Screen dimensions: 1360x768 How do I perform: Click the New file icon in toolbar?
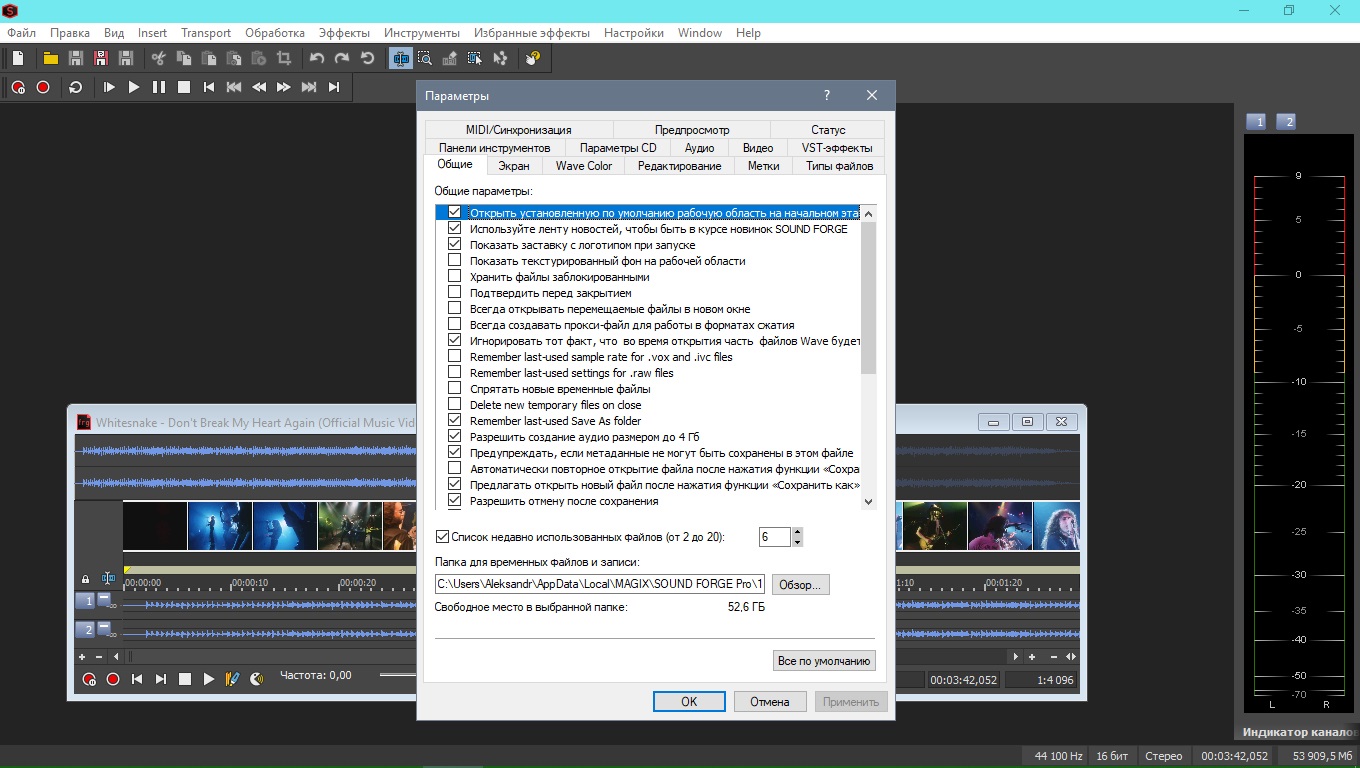18,59
